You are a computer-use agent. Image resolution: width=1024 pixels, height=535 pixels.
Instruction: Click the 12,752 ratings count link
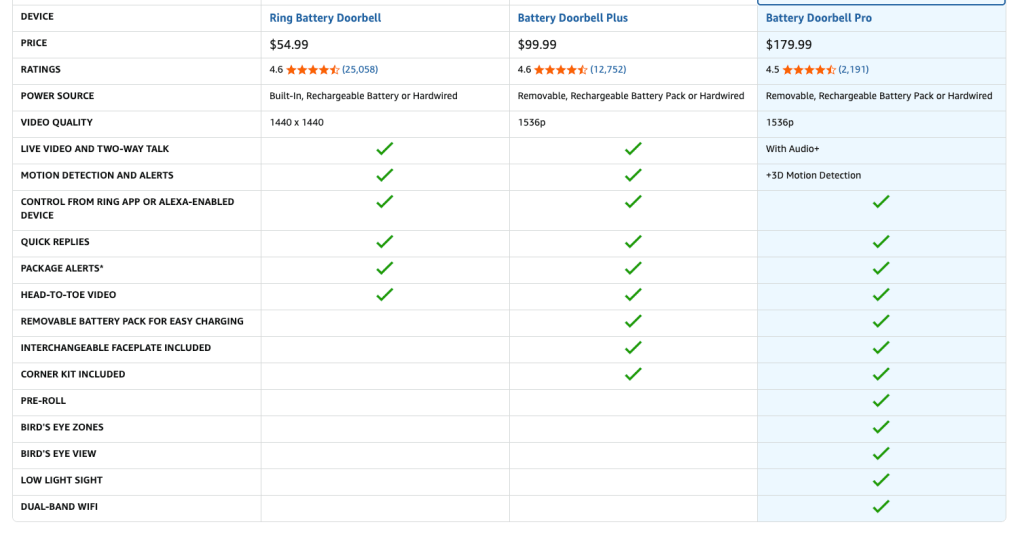(608, 70)
